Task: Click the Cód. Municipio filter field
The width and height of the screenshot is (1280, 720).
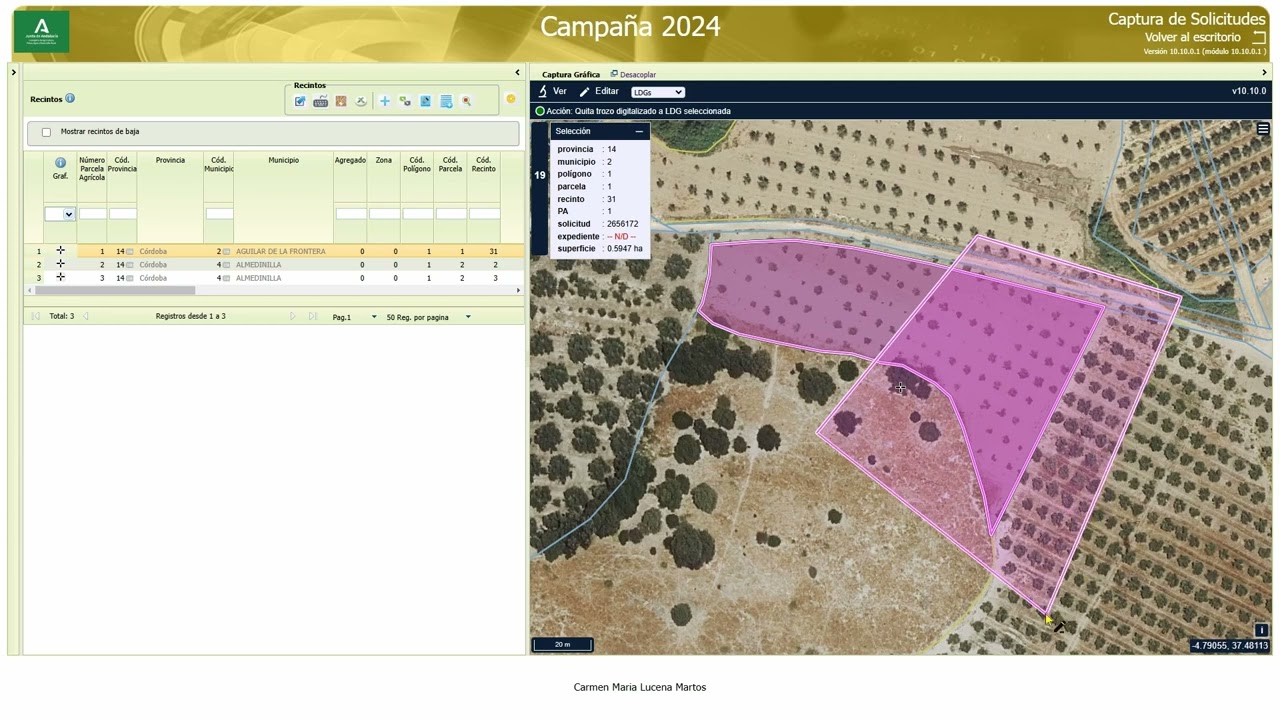Action: (219, 214)
